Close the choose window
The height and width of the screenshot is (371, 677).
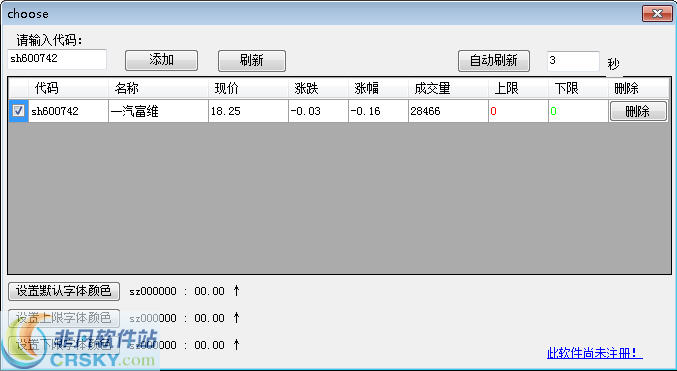657,13
